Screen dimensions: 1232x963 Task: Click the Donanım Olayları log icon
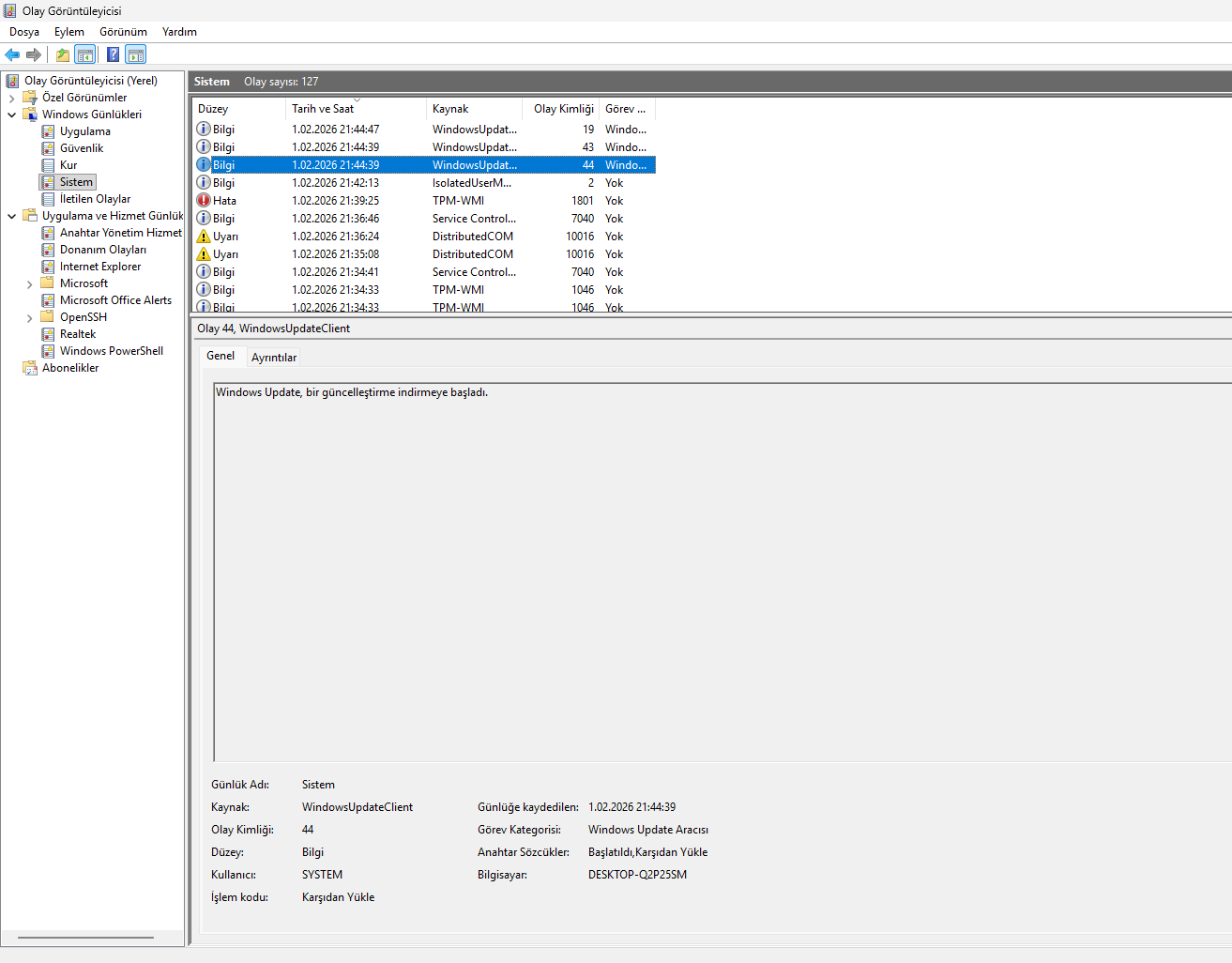48,250
